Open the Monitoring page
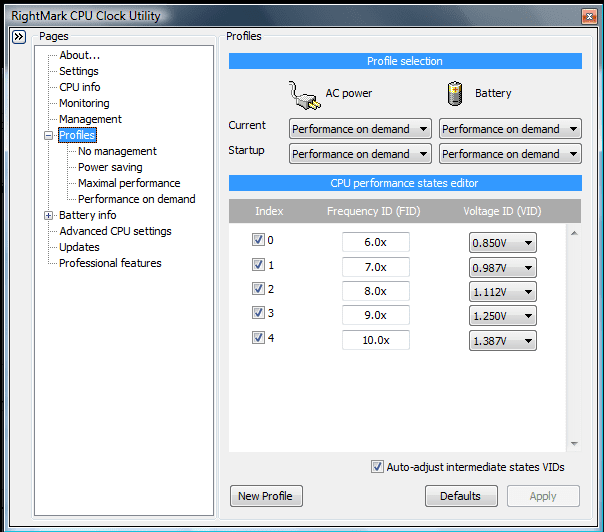This screenshot has height=532, width=604. point(84,103)
